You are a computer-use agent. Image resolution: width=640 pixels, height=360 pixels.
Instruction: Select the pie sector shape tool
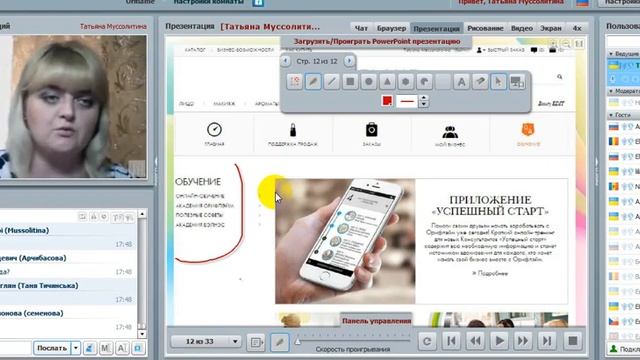coord(424,82)
